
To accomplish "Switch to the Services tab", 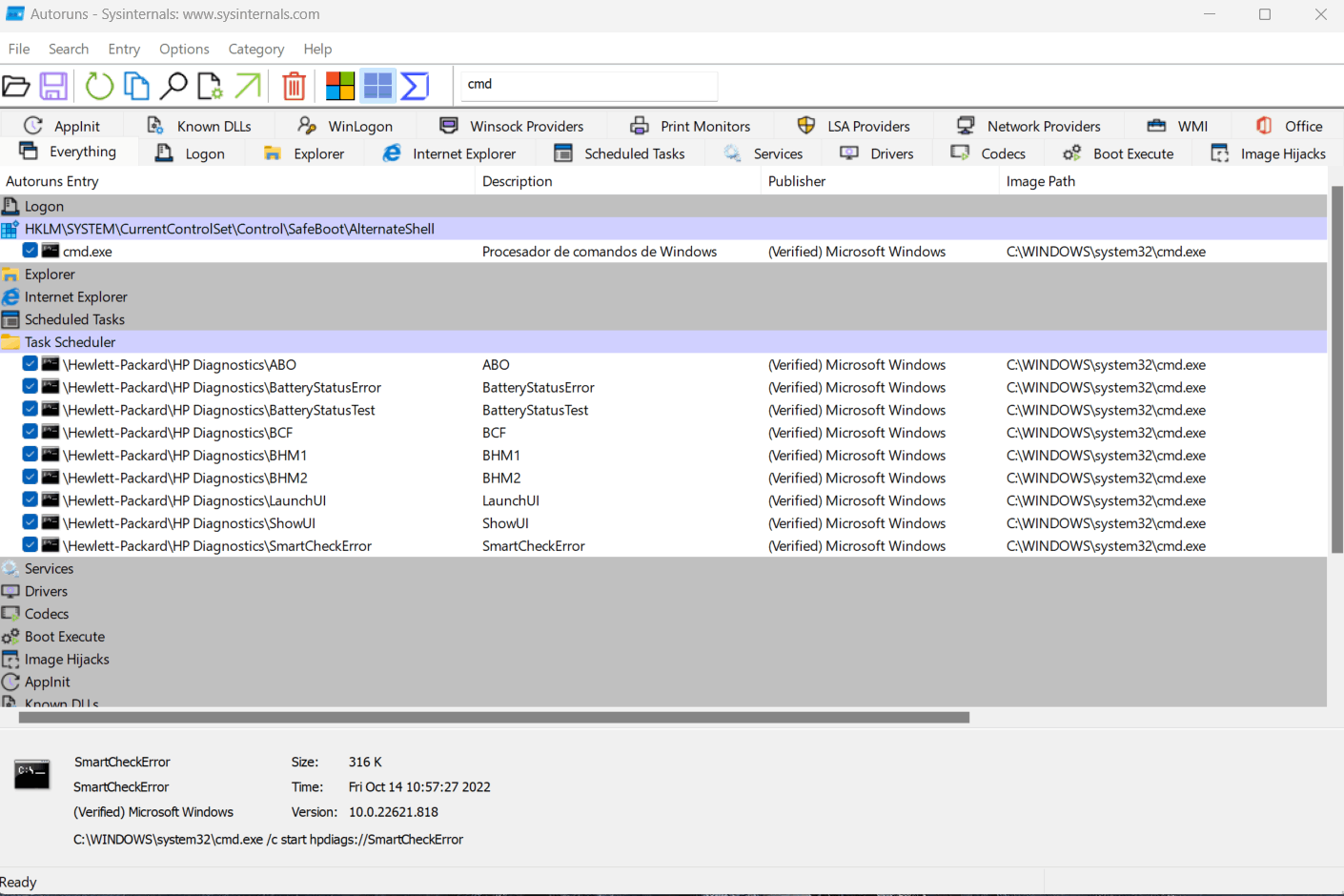I will (763, 153).
